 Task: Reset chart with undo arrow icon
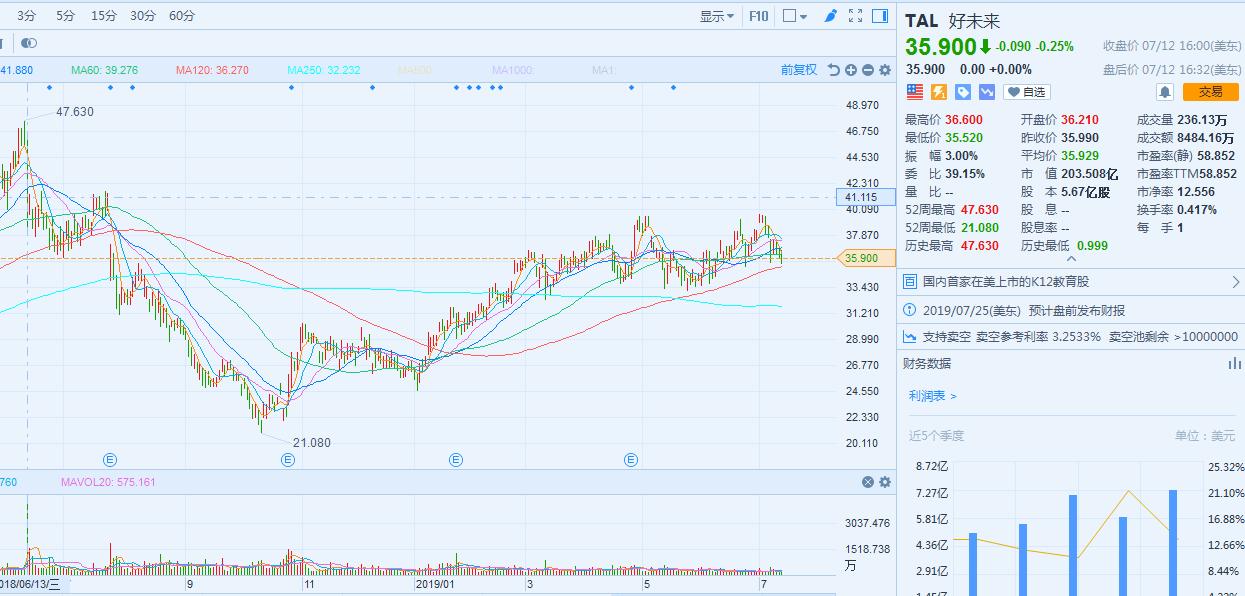(x=833, y=70)
